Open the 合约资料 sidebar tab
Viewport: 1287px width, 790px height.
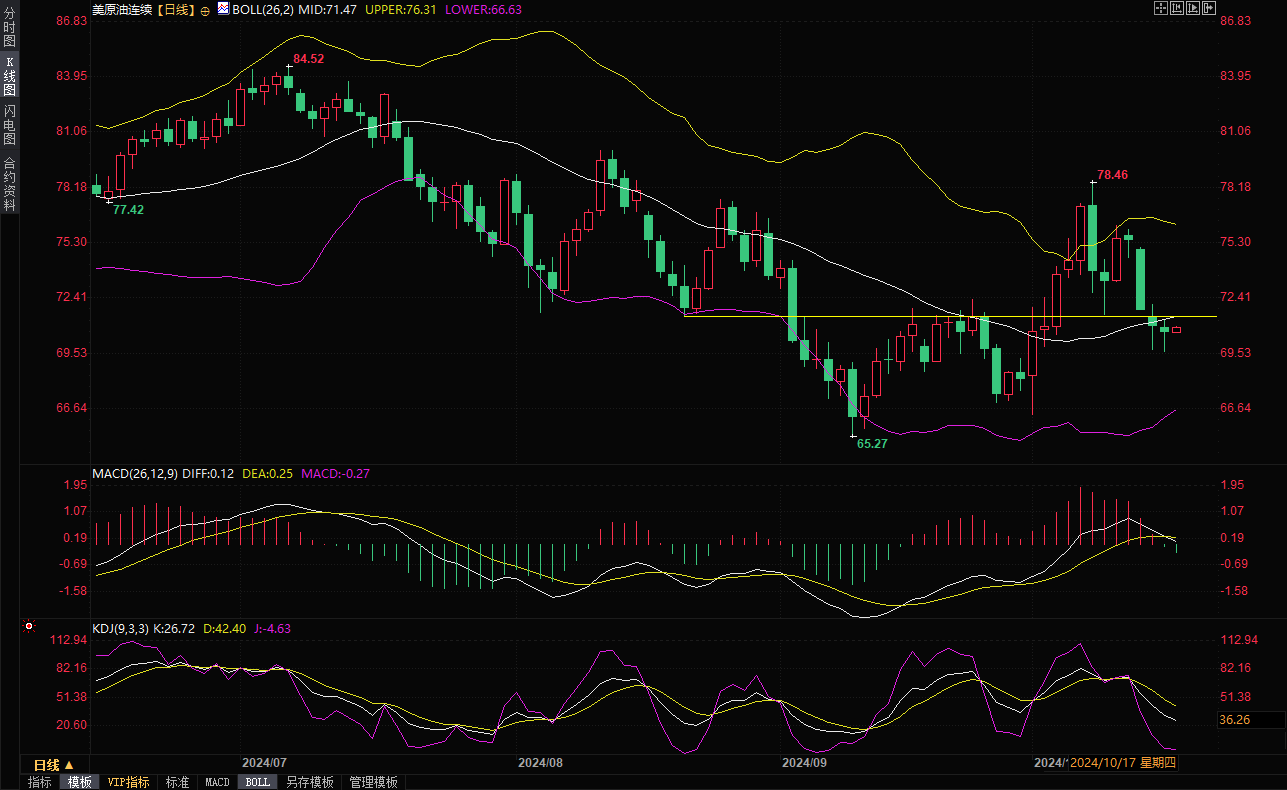(9, 183)
